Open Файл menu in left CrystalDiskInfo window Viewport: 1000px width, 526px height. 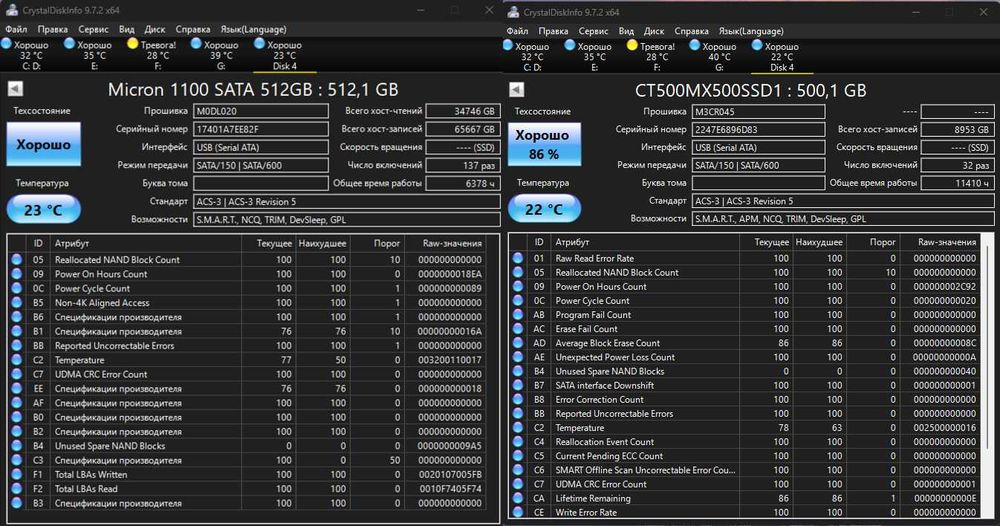pos(16,29)
